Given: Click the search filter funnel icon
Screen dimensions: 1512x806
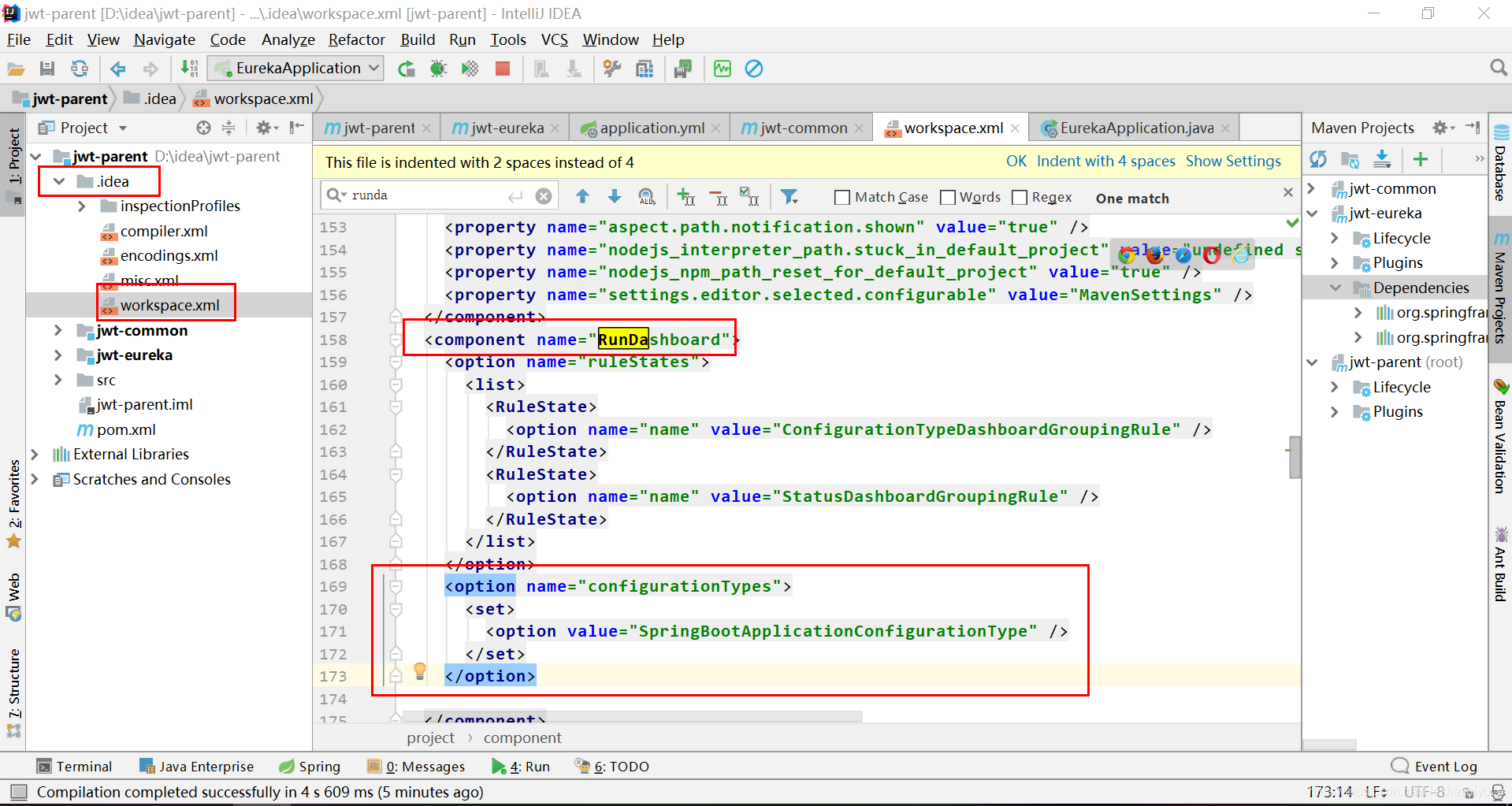Looking at the screenshot, I should click(x=789, y=196).
